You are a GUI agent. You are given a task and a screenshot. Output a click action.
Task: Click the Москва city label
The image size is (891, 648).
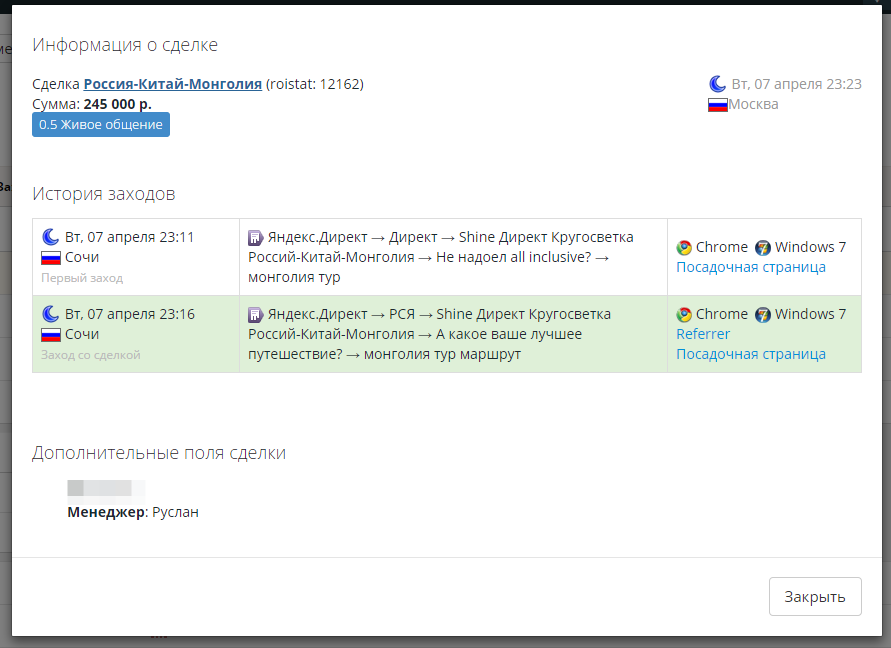[753, 105]
